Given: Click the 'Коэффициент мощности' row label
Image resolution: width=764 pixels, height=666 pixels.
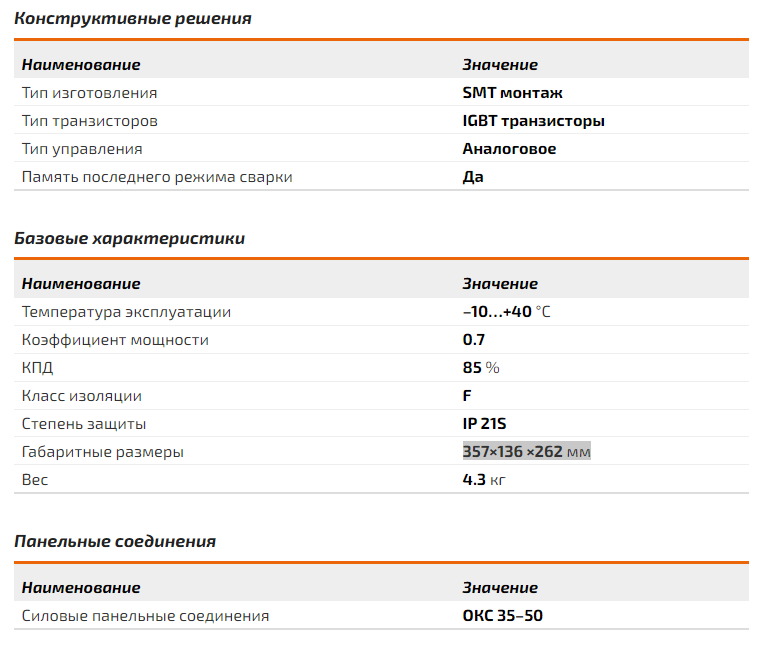Looking at the screenshot, I should point(115,340).
